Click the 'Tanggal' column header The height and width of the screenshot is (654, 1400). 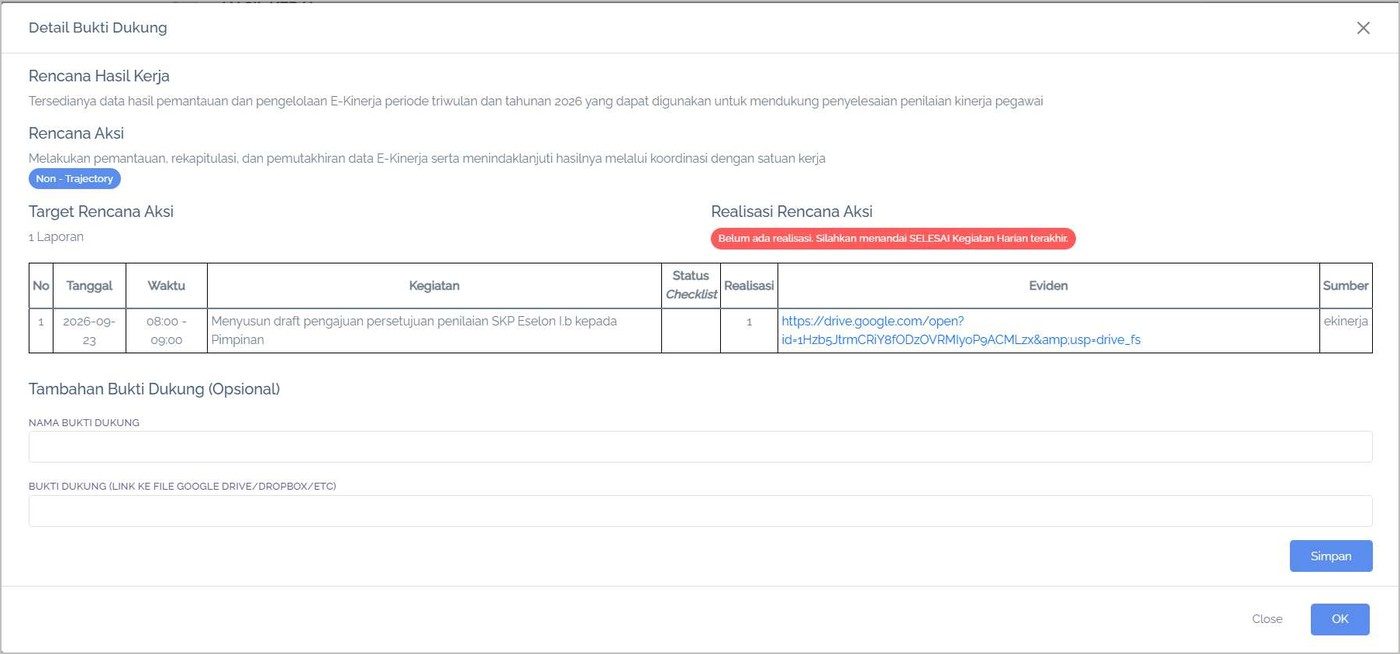click(89, 286)
